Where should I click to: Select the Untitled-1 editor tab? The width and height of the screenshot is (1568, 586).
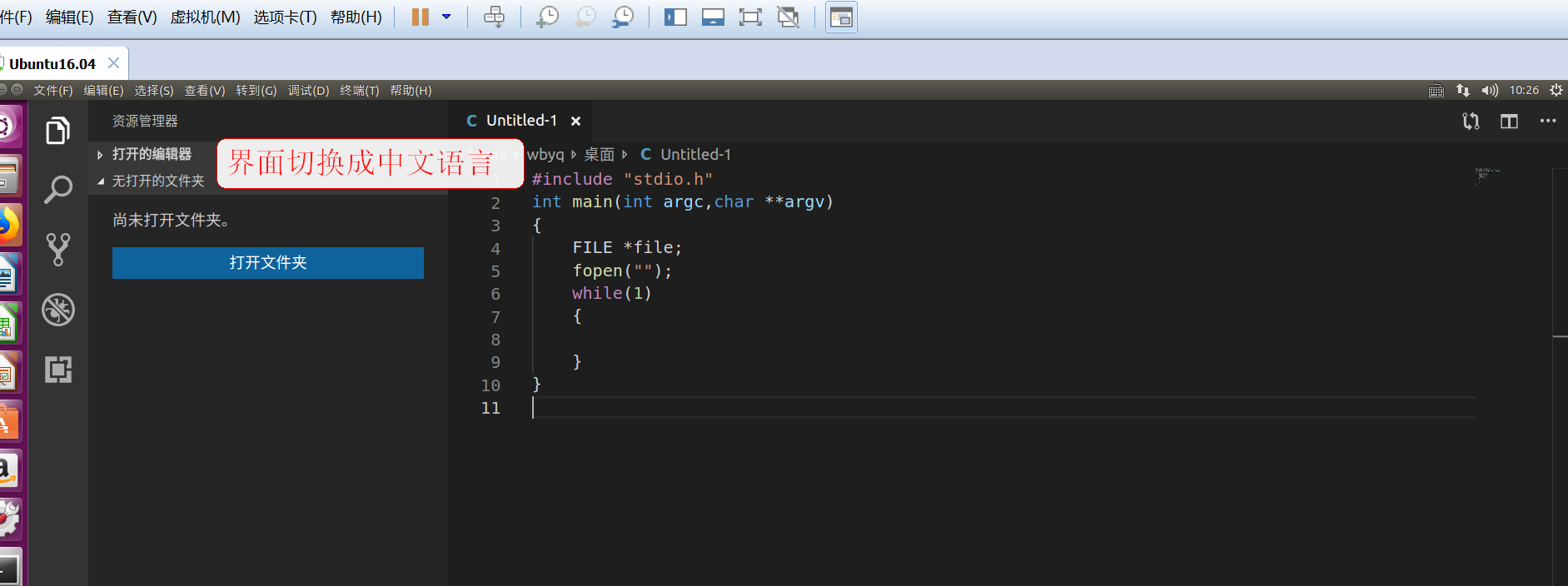[521, 121]
